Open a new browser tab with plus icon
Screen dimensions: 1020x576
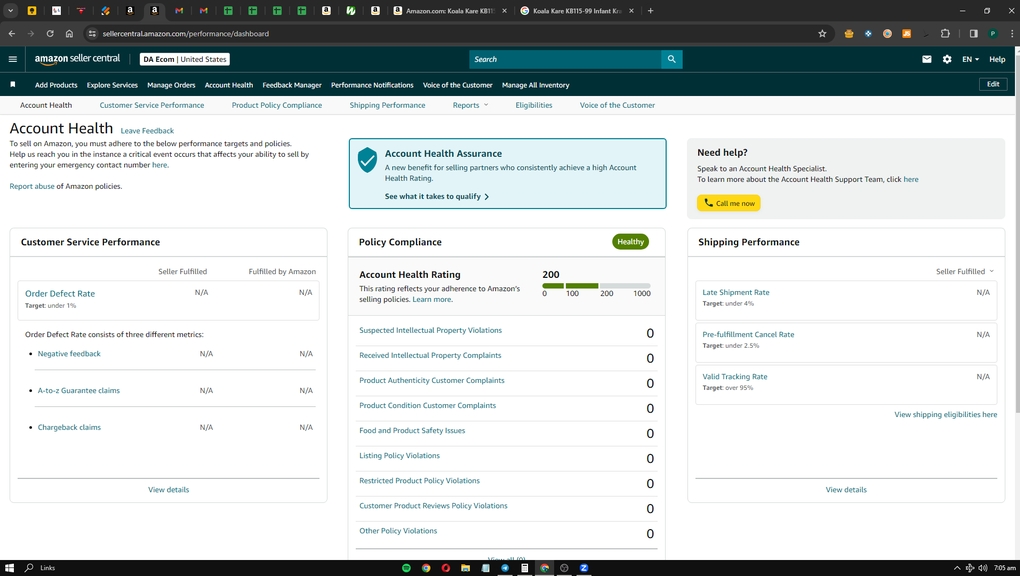(651, 10)
